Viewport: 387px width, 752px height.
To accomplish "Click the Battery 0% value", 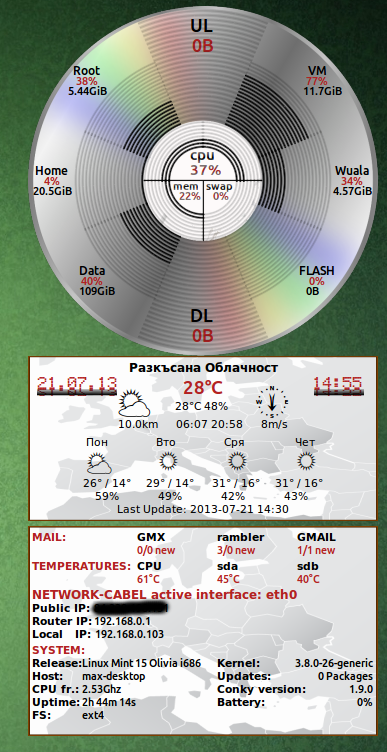I will click(365, 702).
